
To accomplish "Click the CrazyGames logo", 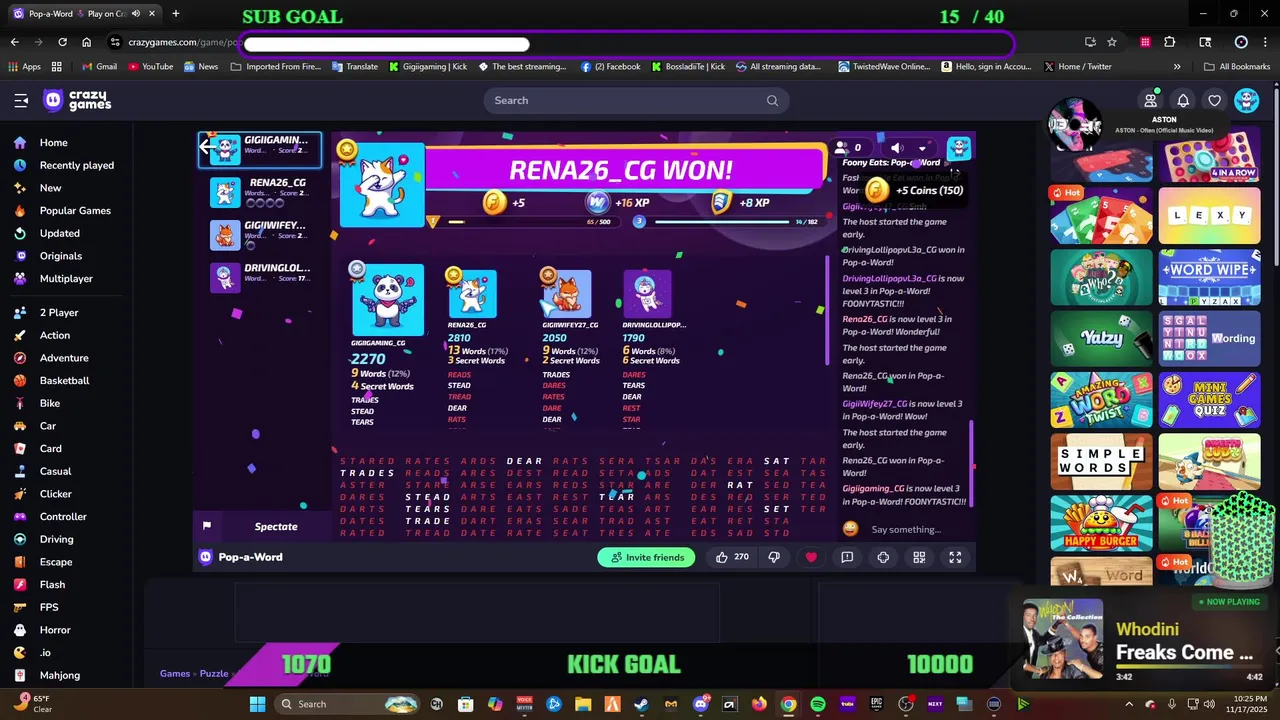I will [77, 100].
